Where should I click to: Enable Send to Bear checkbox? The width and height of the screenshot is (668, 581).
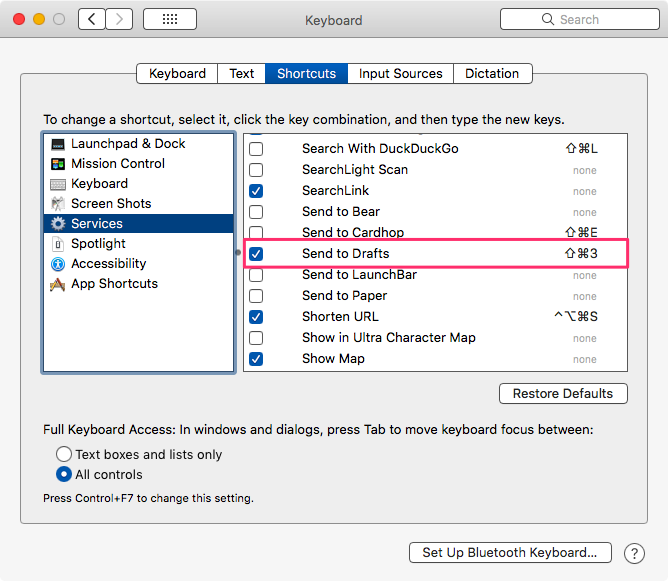point(256,212)
